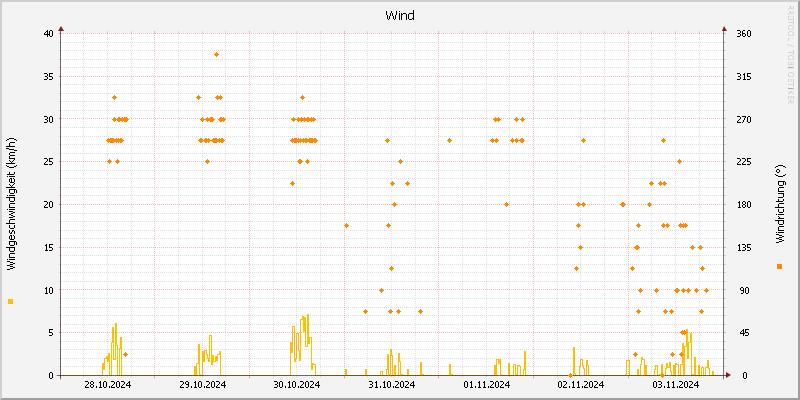
Task: Click the date label 30.10.2024
Action: (297, 385)
